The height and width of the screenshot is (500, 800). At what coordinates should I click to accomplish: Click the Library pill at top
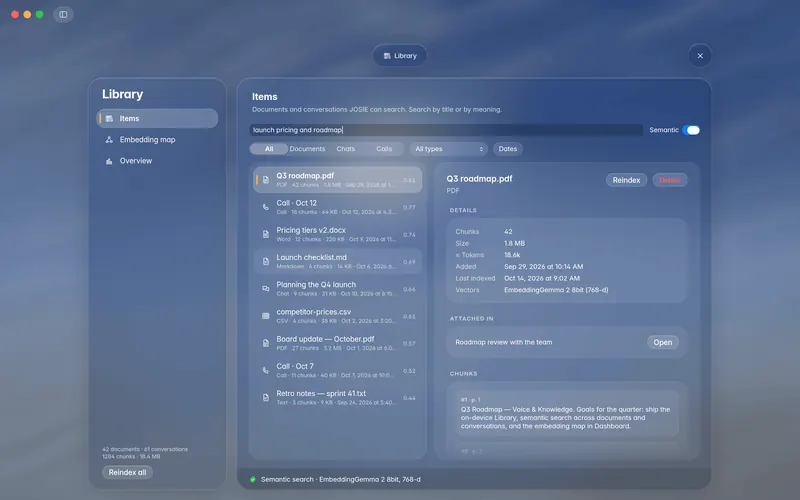point(400,56)
